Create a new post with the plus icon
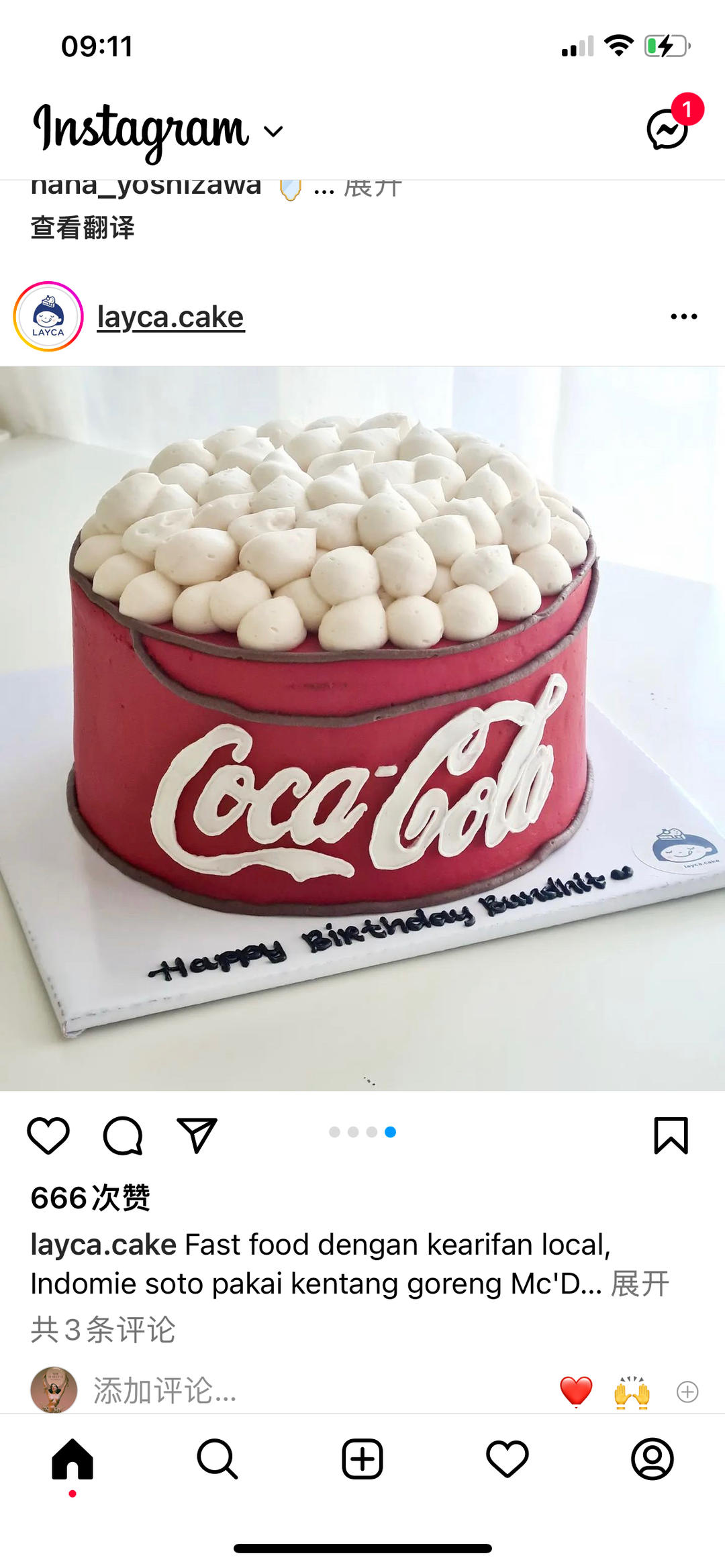 click(x=362, y=1459)
